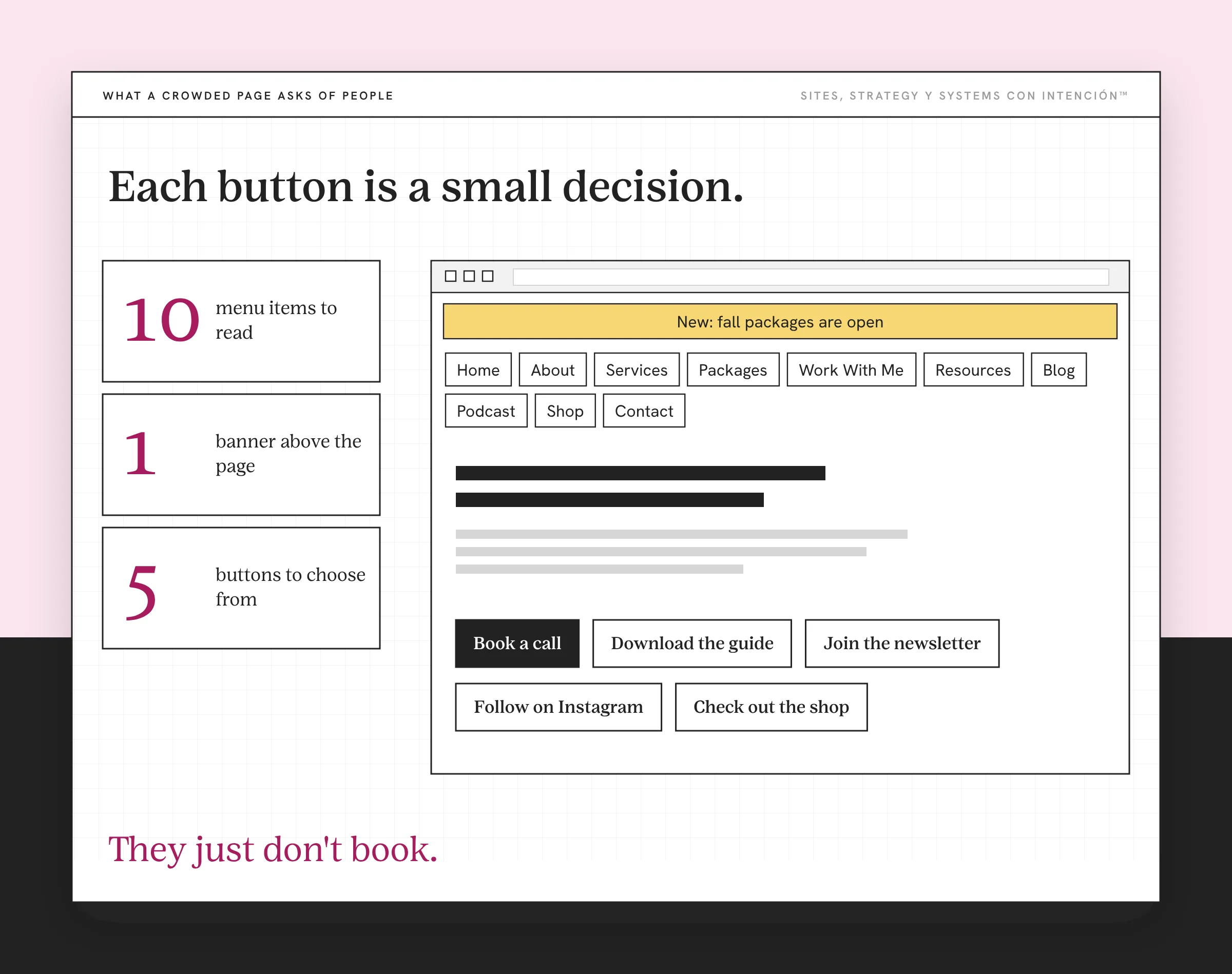The height and width of the screenshot is (974, 1232).
Task: Click the second browser window square
Action: (469, 277)
